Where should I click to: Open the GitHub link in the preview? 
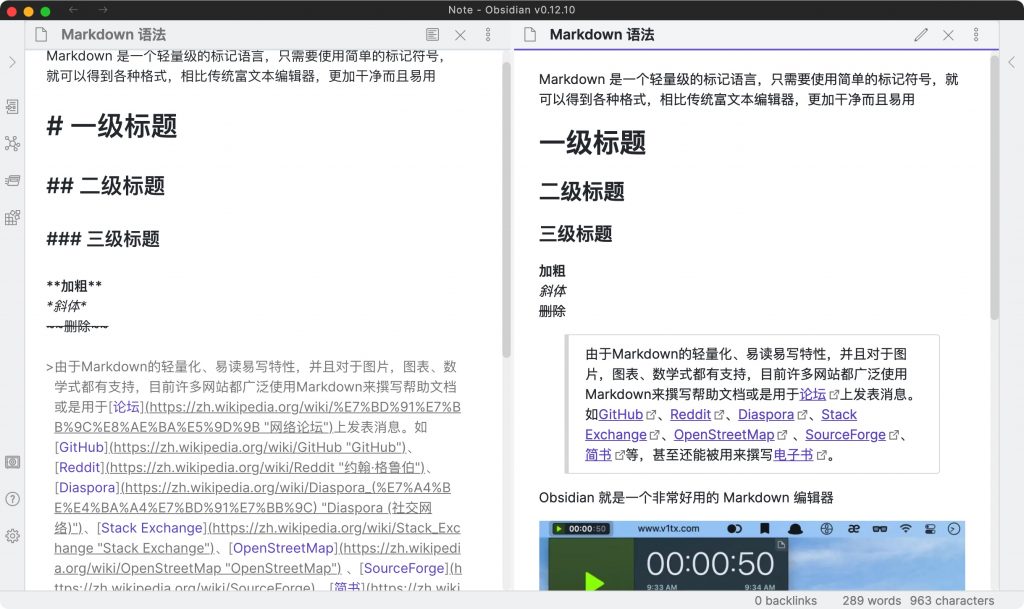pyautogui.click(x=621, y=414)
